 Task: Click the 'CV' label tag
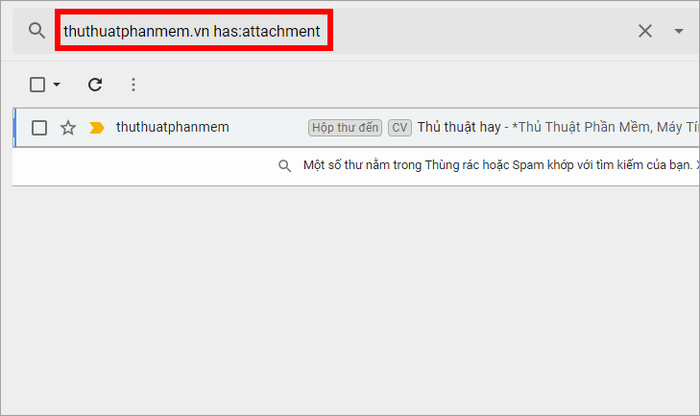400,128
